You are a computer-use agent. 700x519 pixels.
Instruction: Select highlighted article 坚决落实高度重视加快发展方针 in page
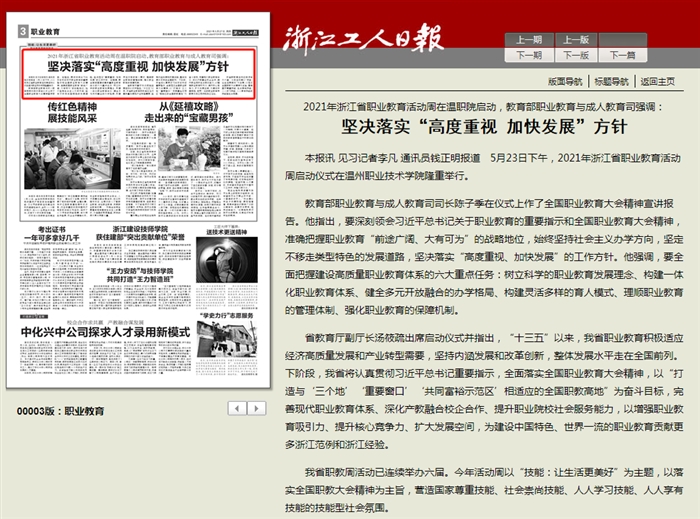coord(138,74)
